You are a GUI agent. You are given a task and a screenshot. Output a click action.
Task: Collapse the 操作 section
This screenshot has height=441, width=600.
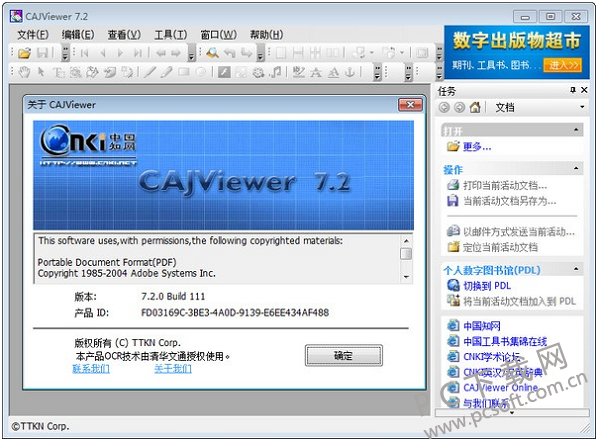click(576, 169)
